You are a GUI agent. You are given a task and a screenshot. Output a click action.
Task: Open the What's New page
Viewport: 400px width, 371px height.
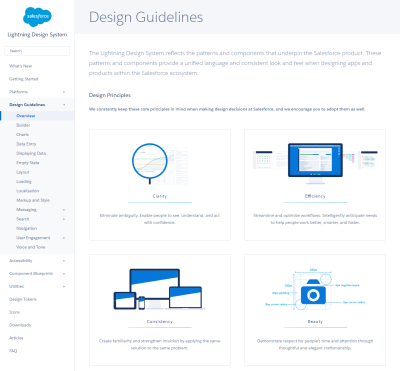[x=21, y=66]
